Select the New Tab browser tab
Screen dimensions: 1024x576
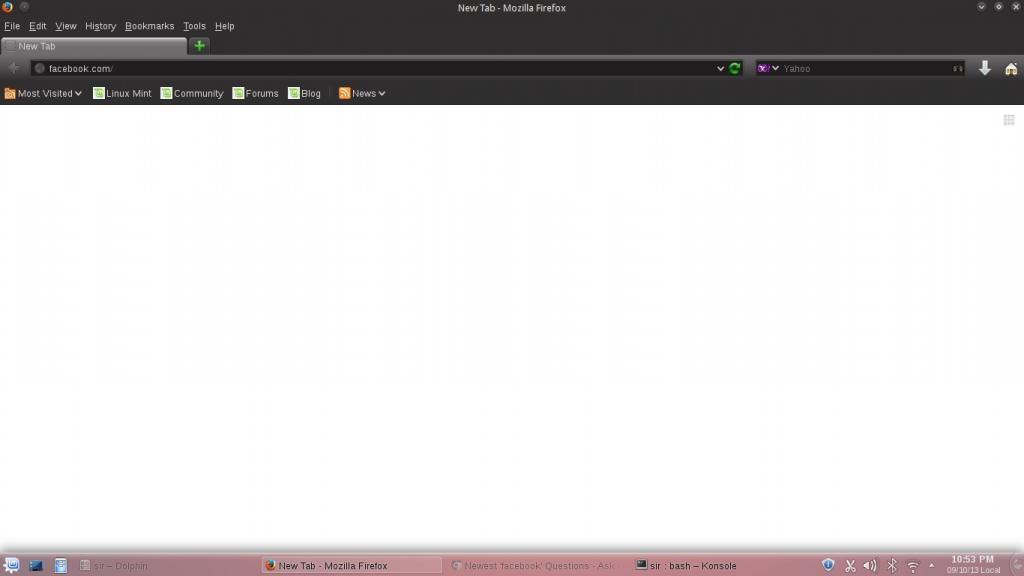tap(93, 46)
